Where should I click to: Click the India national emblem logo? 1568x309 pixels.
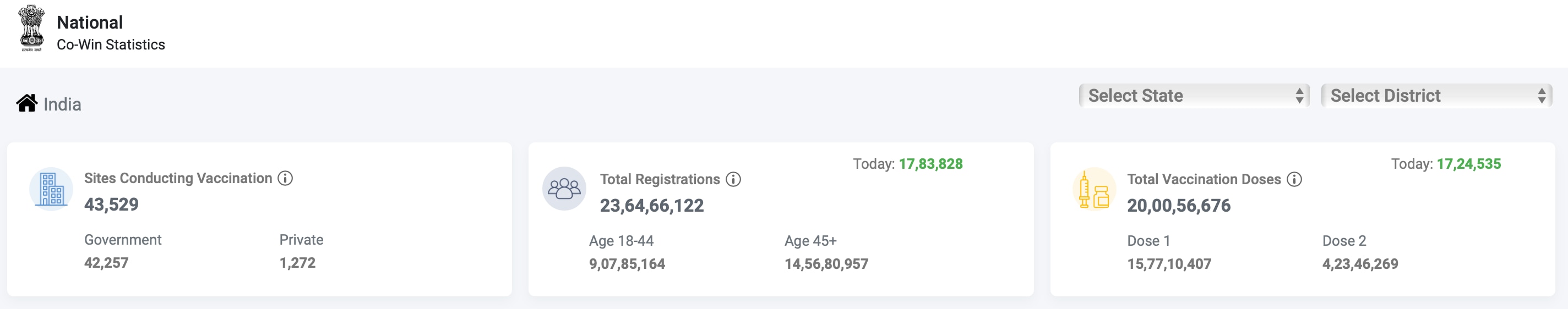tap(31, 29)
